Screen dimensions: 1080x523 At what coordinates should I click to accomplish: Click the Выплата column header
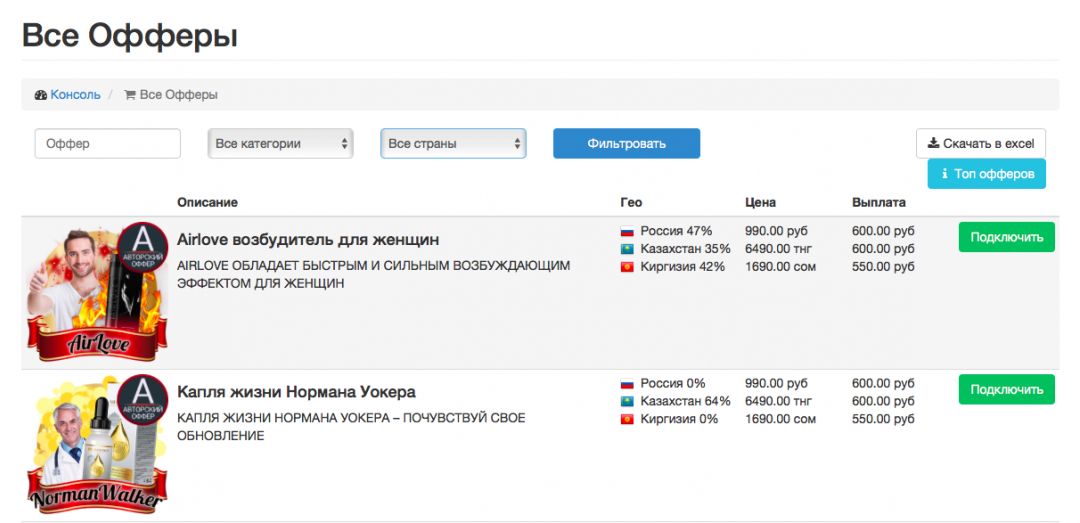(879, 203)
